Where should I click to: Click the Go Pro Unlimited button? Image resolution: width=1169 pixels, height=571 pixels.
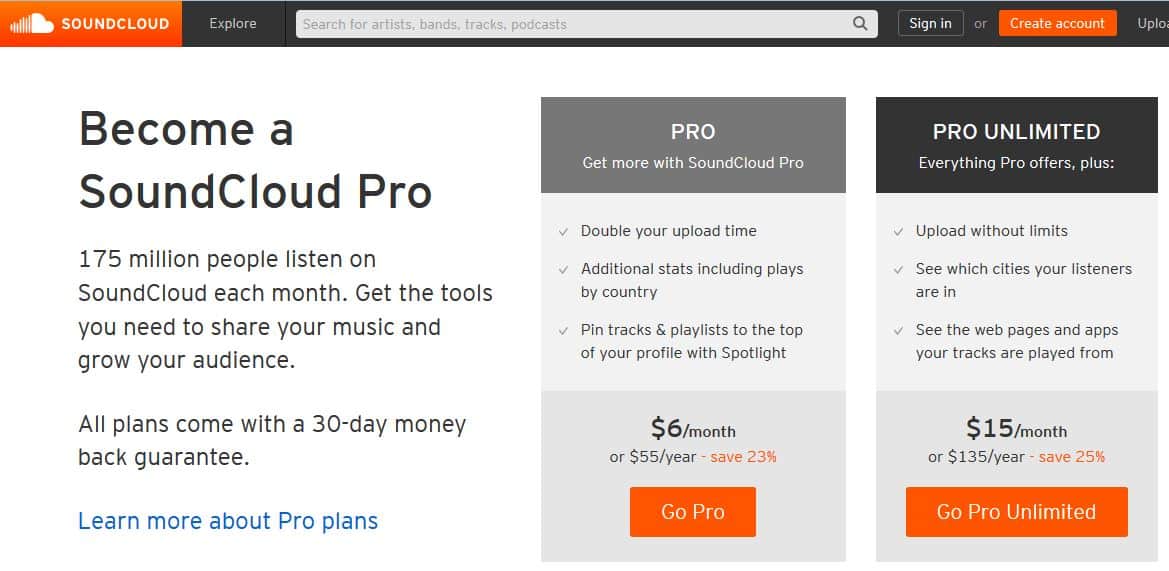[1016, 512]
